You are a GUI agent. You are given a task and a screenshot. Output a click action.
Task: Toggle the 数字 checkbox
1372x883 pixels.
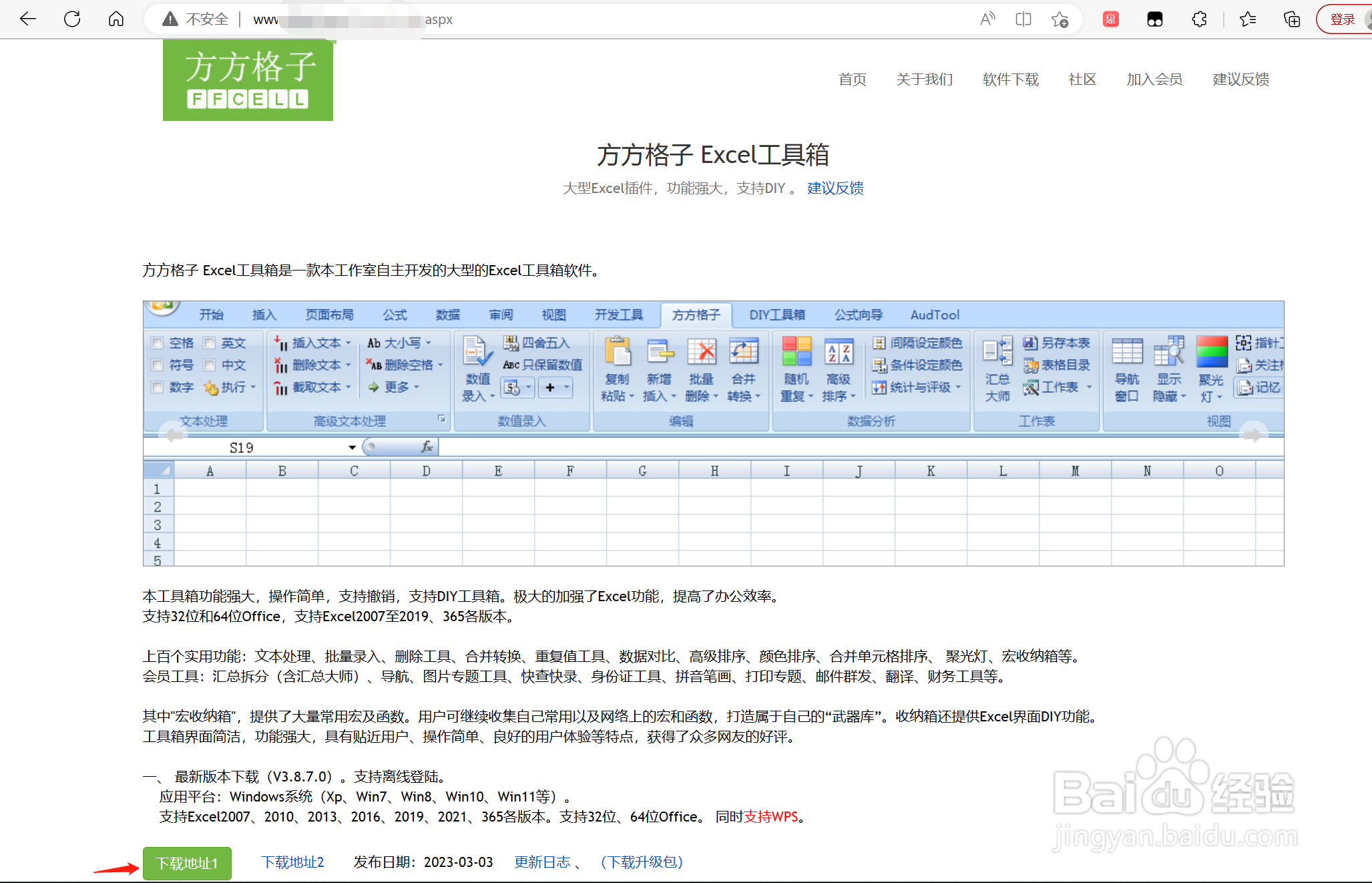[x=158, y=387]
